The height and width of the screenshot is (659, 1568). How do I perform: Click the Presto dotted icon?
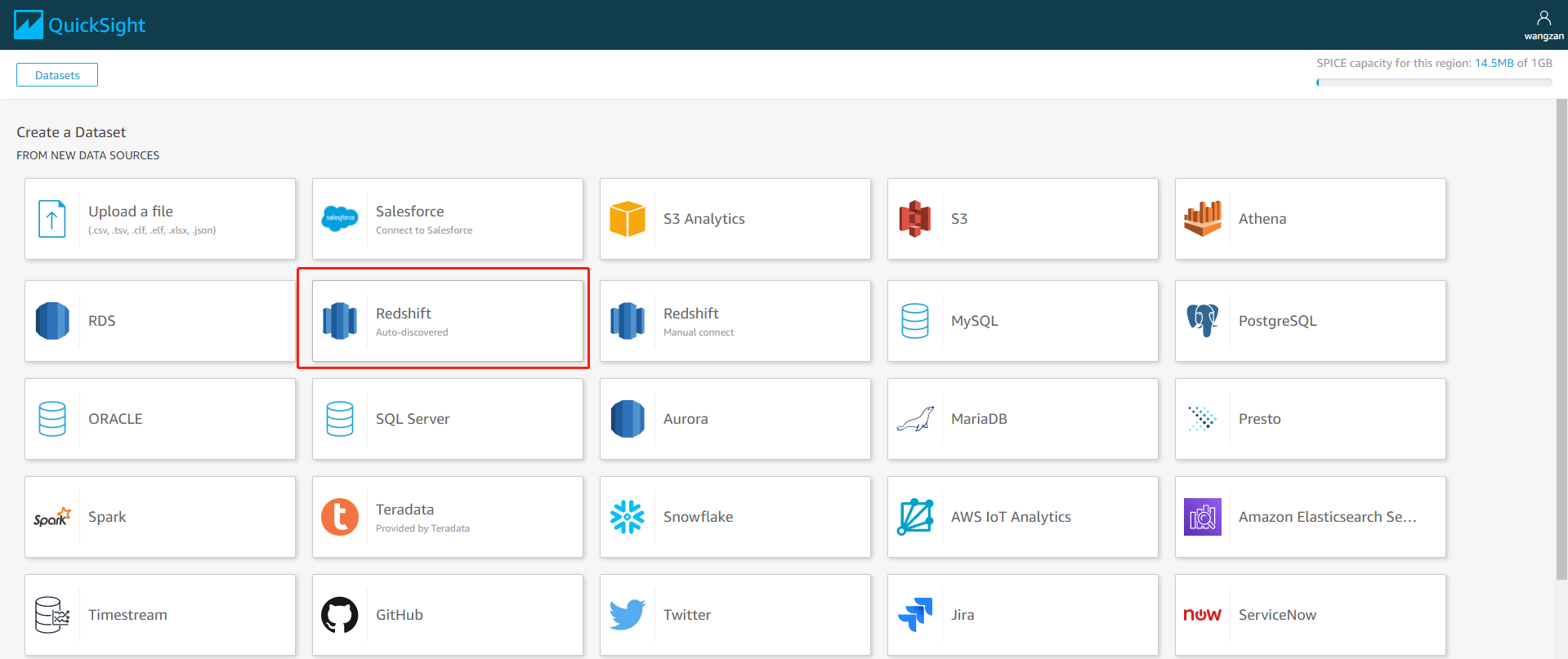point(1203,419)
